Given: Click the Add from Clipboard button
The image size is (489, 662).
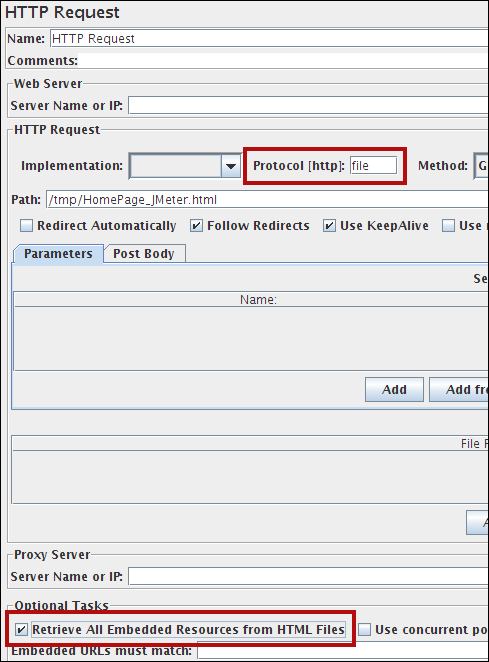Looking at the screenshot, I should [x=459, y=389].
